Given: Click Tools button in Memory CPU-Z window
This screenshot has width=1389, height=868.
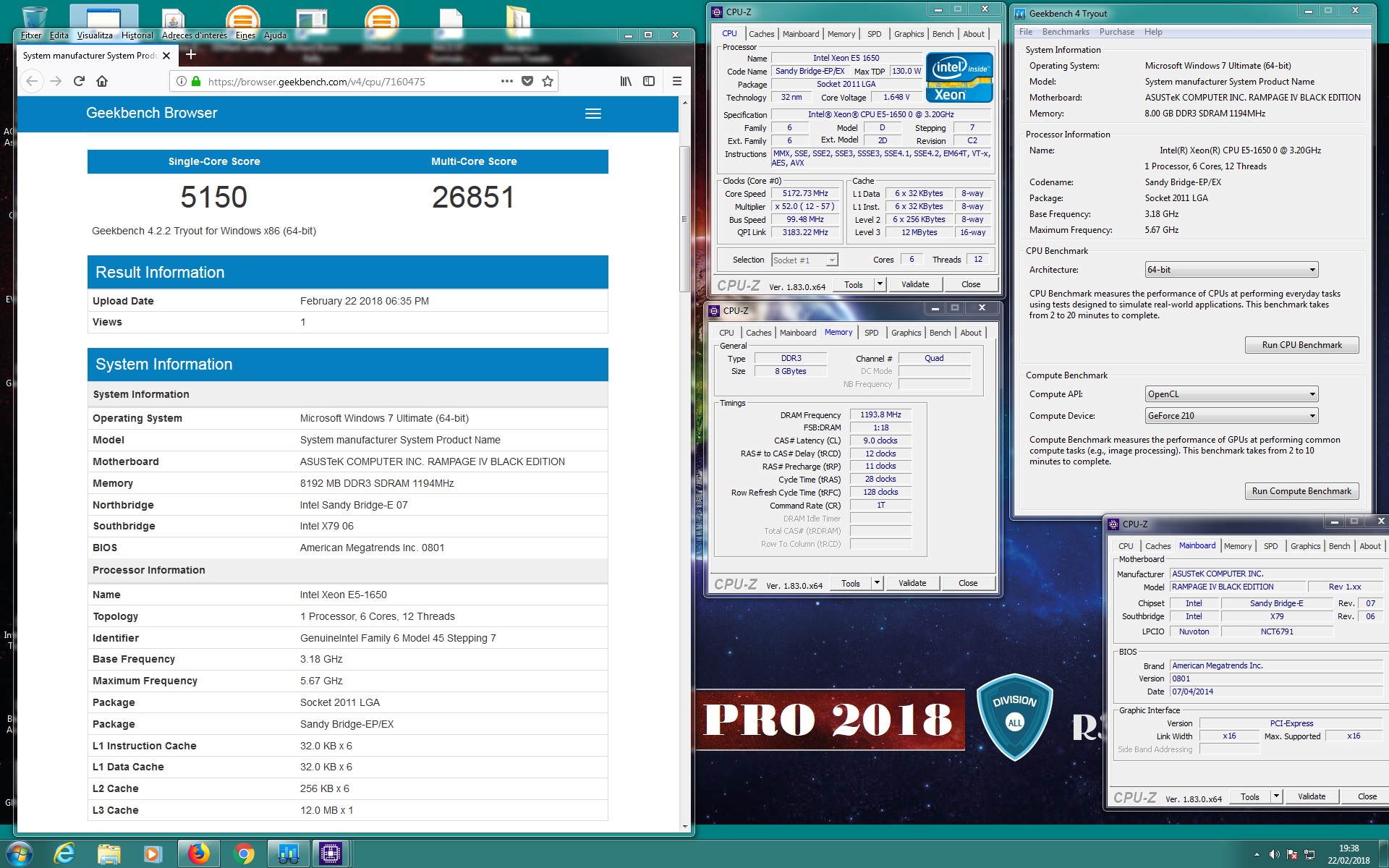Looking at the screenshot, I should coord(851,583).
